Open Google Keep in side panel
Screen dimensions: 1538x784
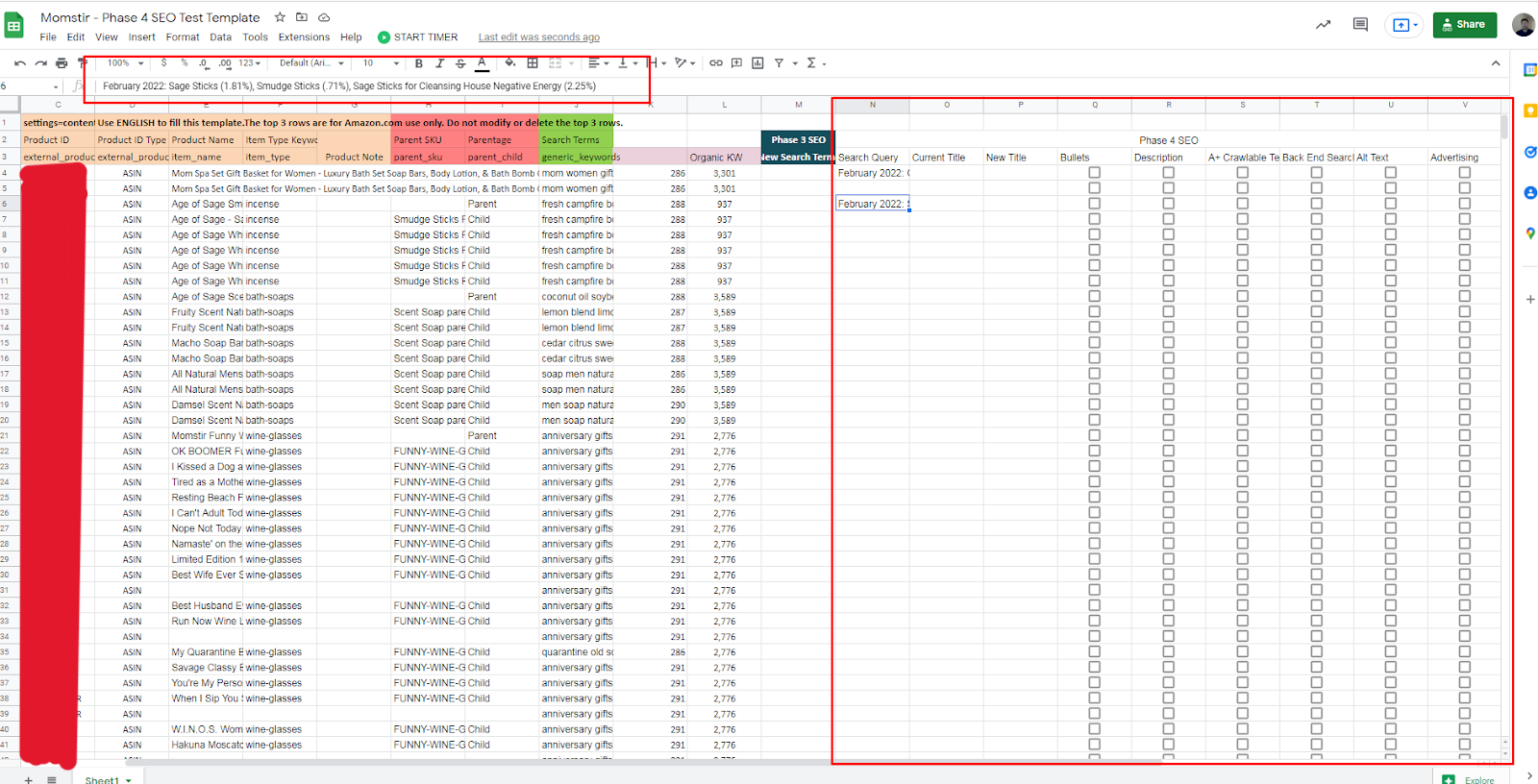1529,110
